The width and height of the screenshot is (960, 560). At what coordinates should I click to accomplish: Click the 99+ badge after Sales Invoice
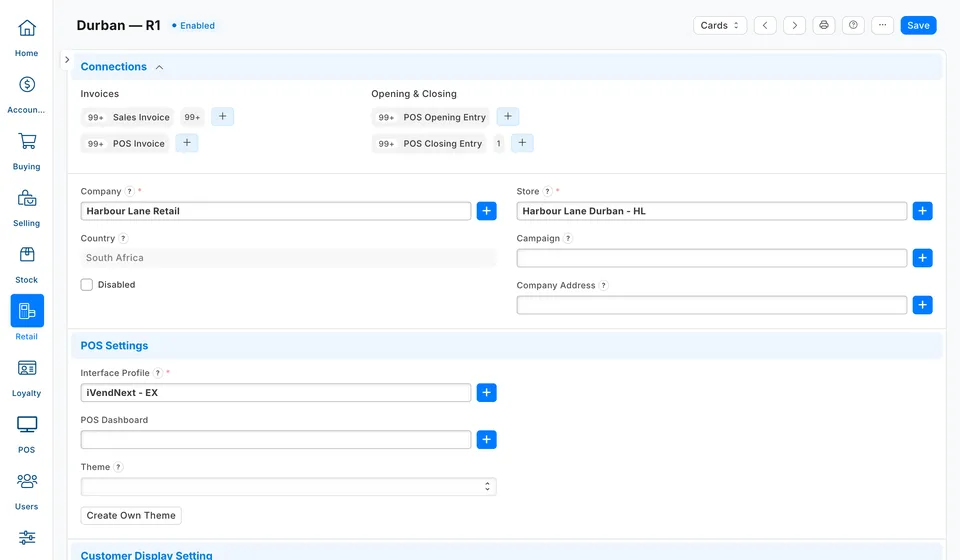point(192,117)
